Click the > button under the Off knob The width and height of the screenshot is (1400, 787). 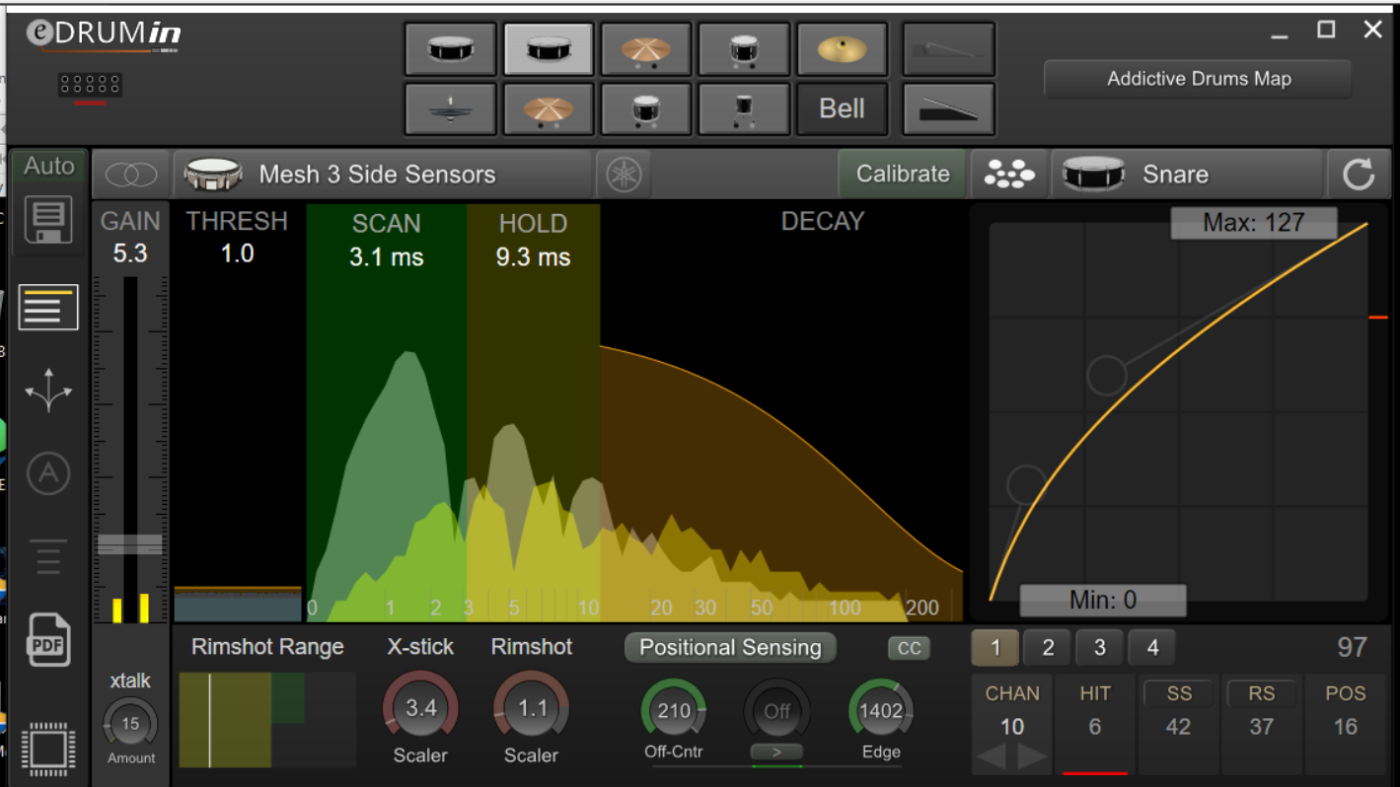[777, 751]
